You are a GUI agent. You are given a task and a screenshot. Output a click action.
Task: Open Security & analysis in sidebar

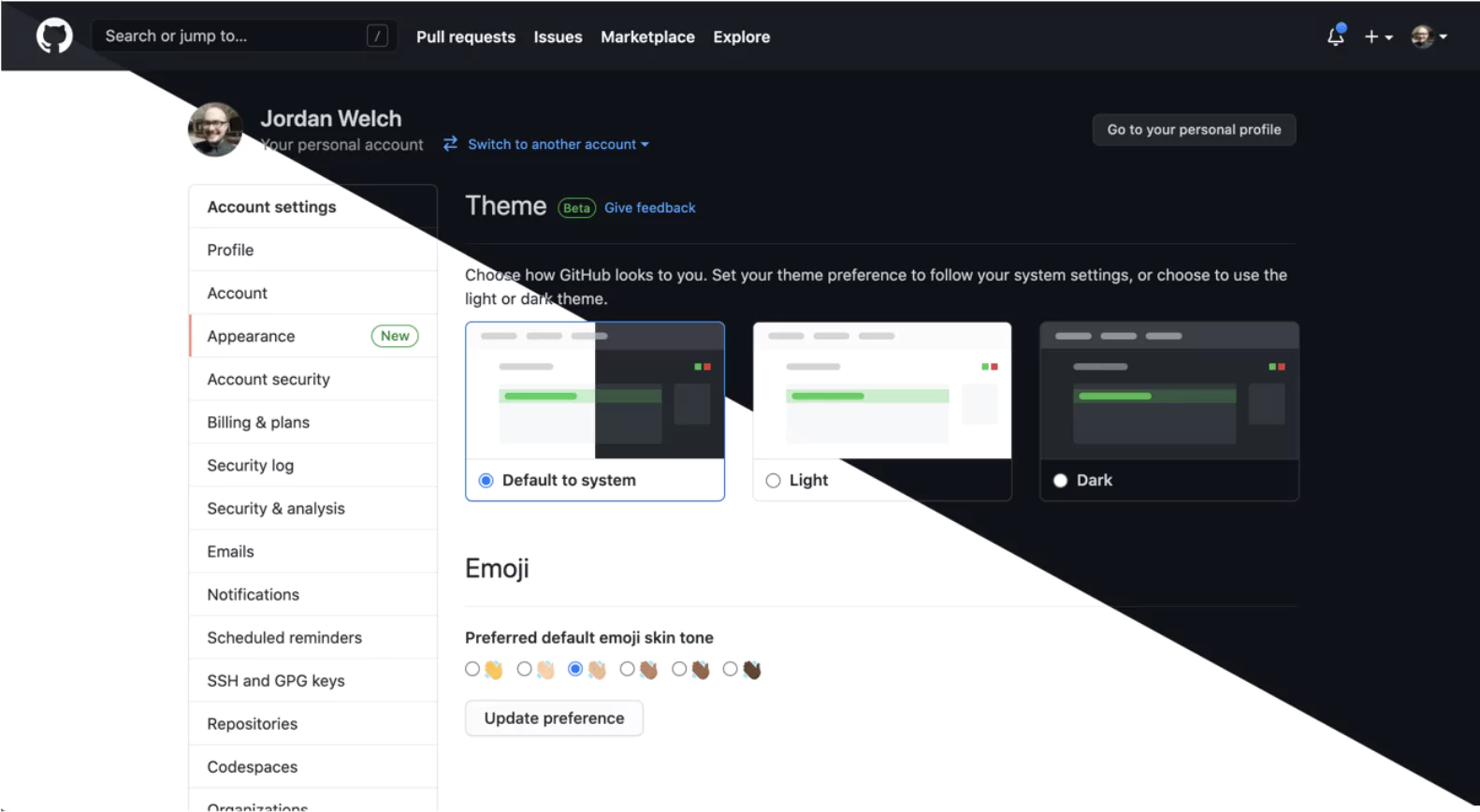(x=312, y=508)
